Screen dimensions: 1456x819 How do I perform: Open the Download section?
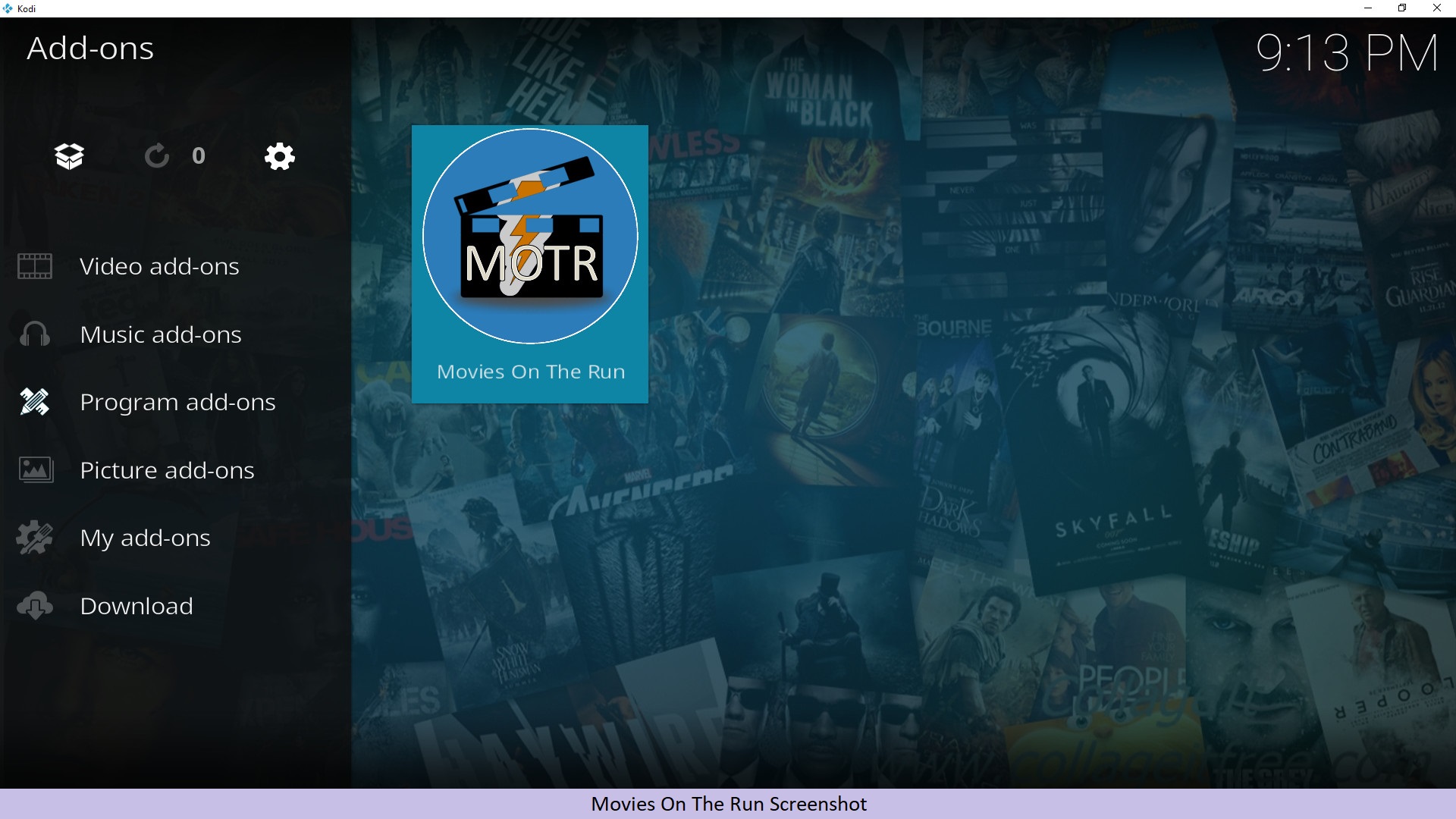(136, 606)
